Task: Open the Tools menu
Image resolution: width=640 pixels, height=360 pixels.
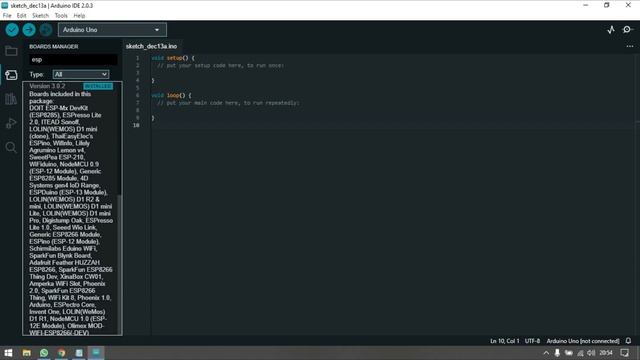Action: (61, 16)
